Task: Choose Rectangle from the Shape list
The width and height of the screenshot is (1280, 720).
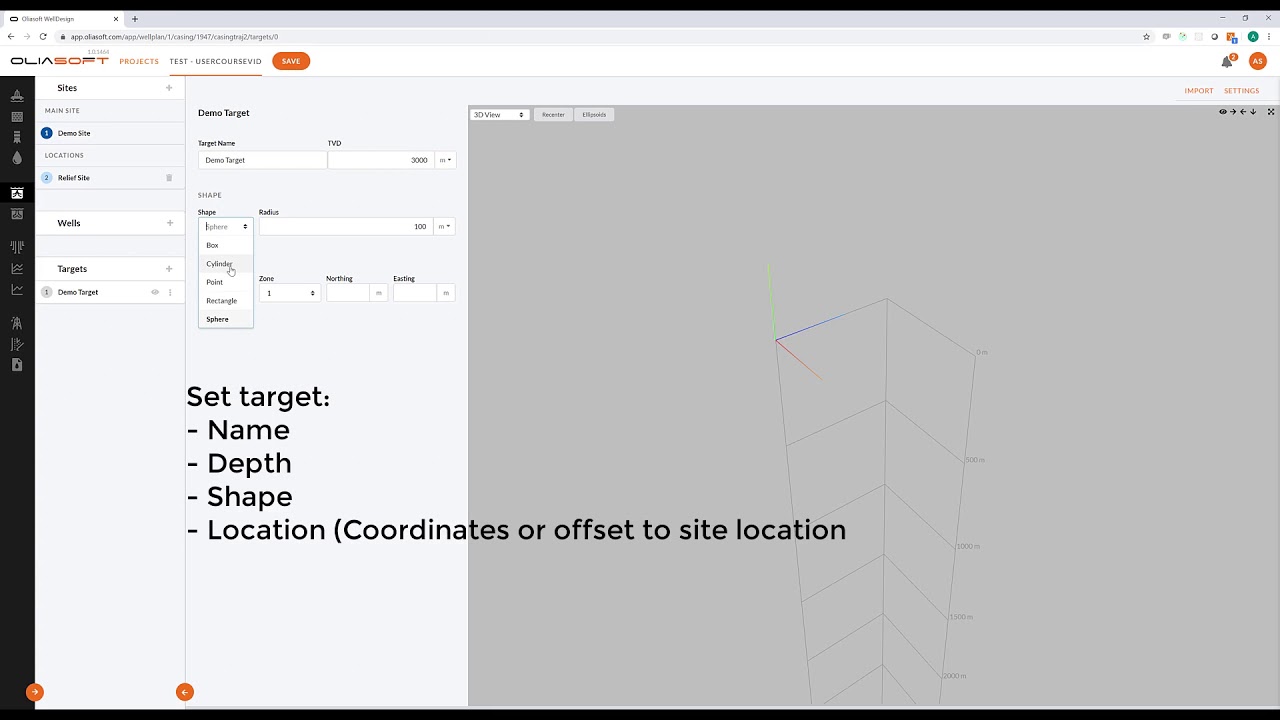Action: click(x=221, y=301)
